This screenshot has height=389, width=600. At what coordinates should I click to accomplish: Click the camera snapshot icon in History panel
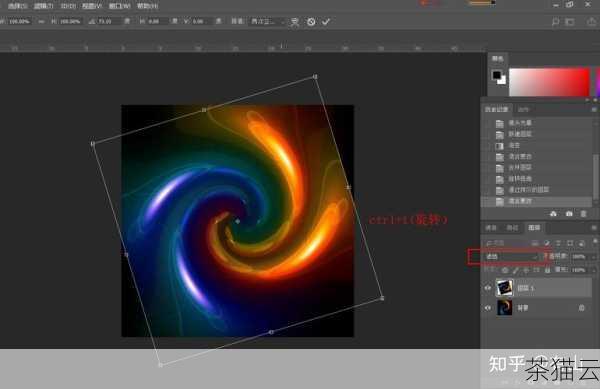pos(569,214)
